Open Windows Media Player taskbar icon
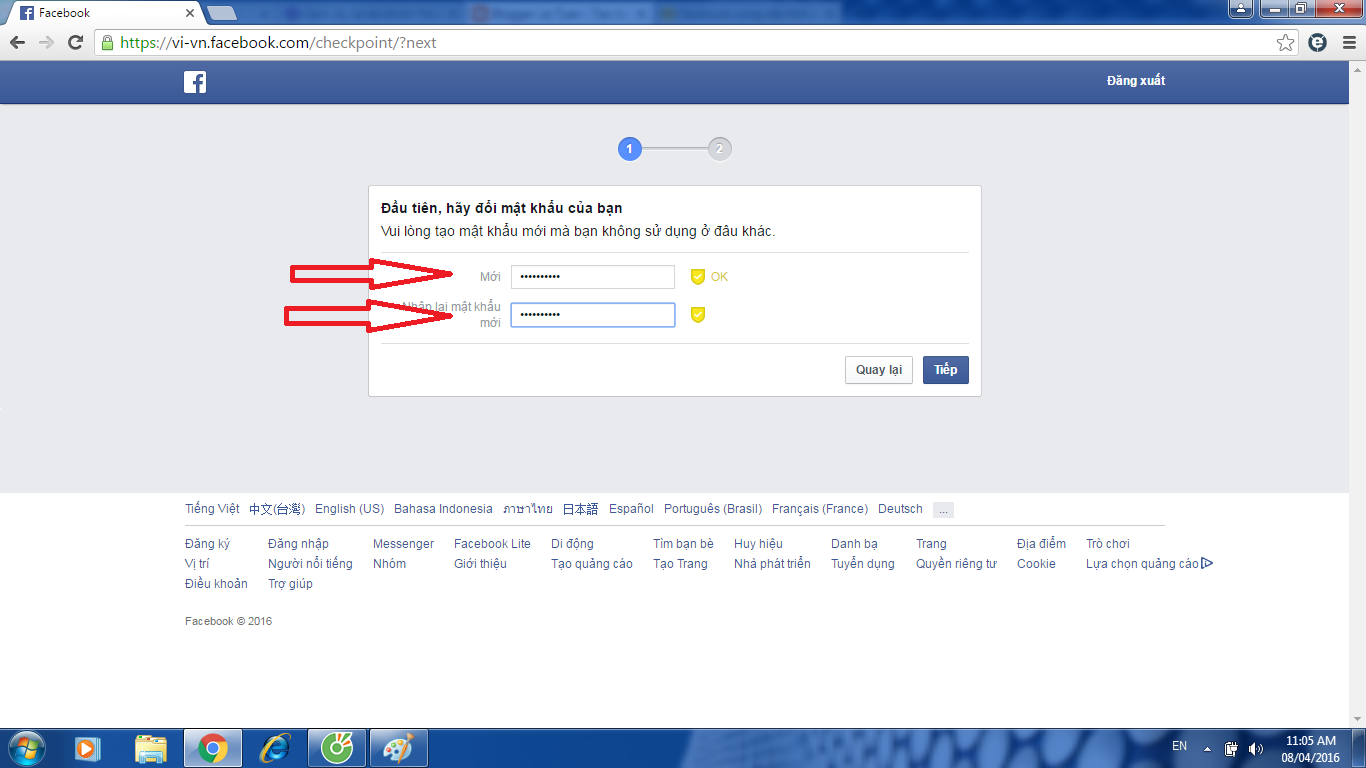Viewport: 1366px width, 768px height. 88,748
